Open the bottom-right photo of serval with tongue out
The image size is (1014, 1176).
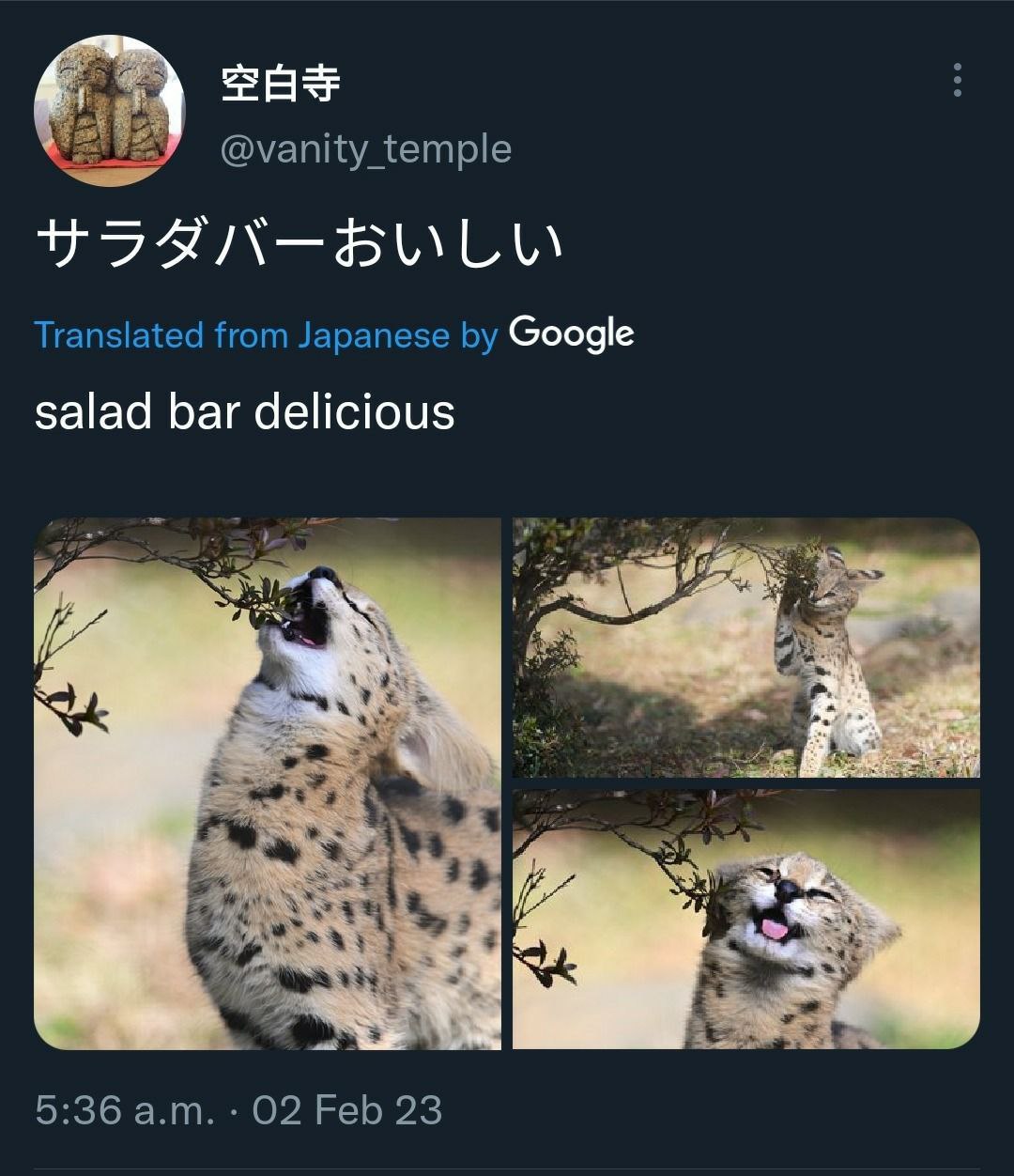[746, 919]
